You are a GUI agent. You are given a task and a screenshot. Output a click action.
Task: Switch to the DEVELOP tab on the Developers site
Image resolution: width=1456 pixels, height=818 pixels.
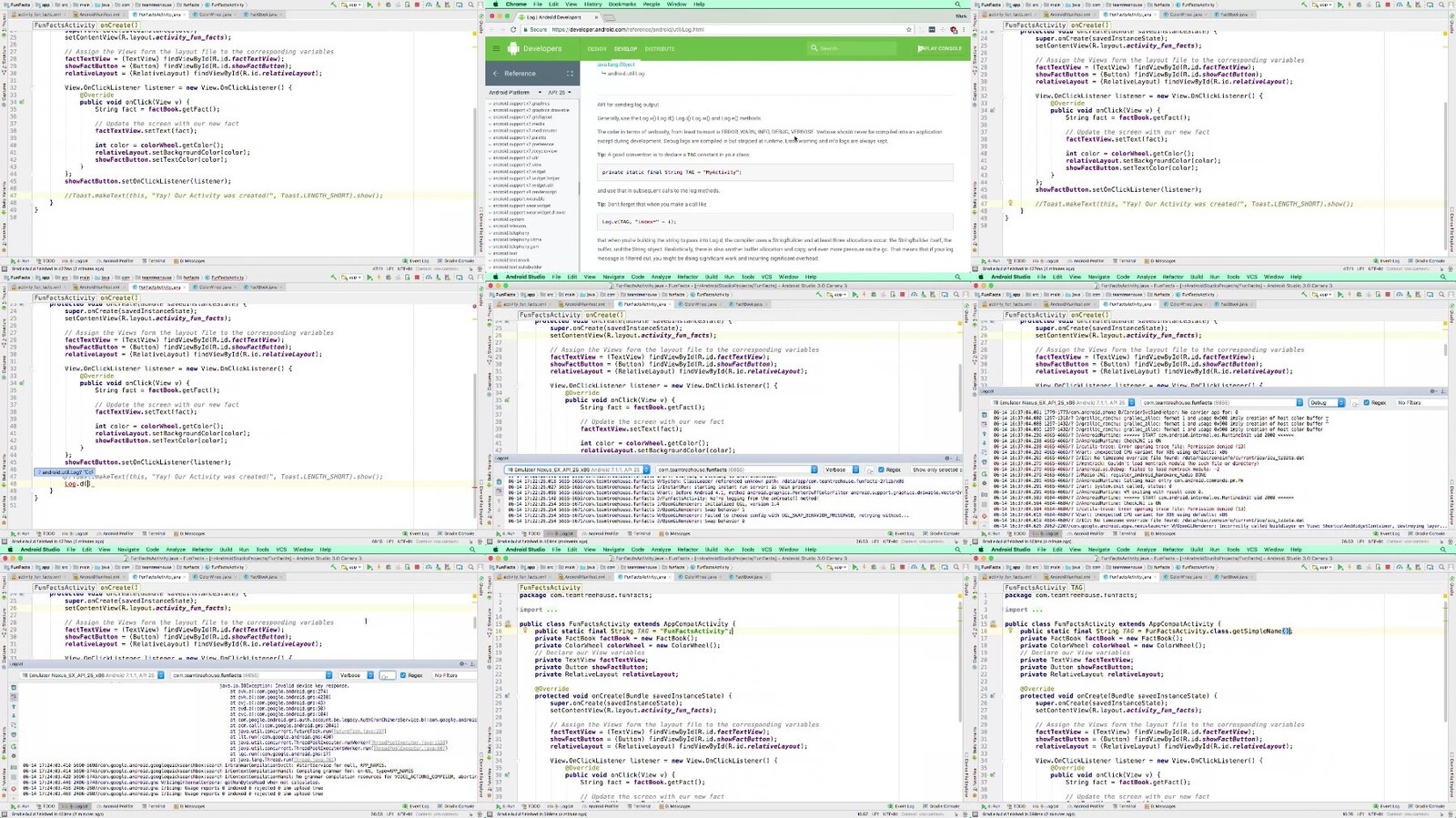click(x=625, y=49)
